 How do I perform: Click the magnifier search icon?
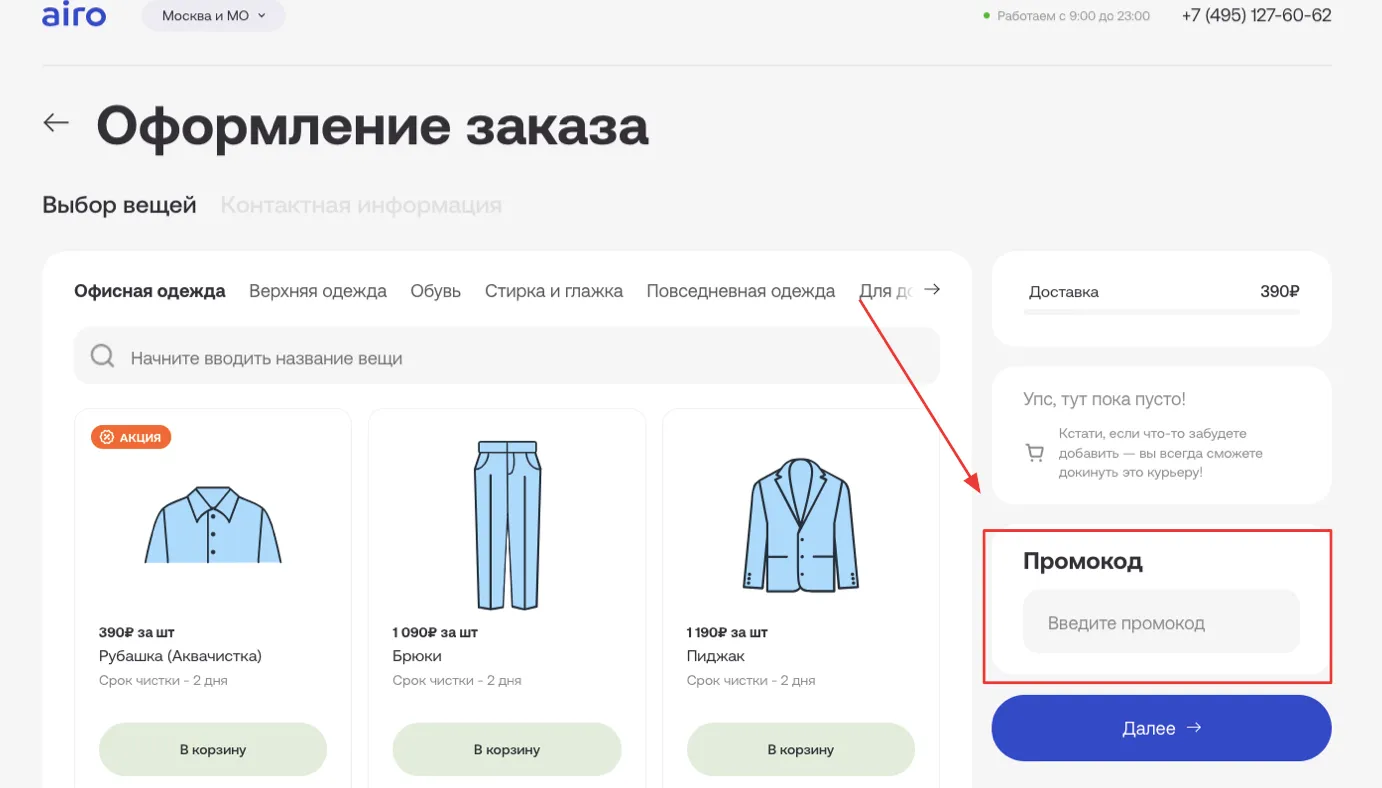(x=102, y=356)
